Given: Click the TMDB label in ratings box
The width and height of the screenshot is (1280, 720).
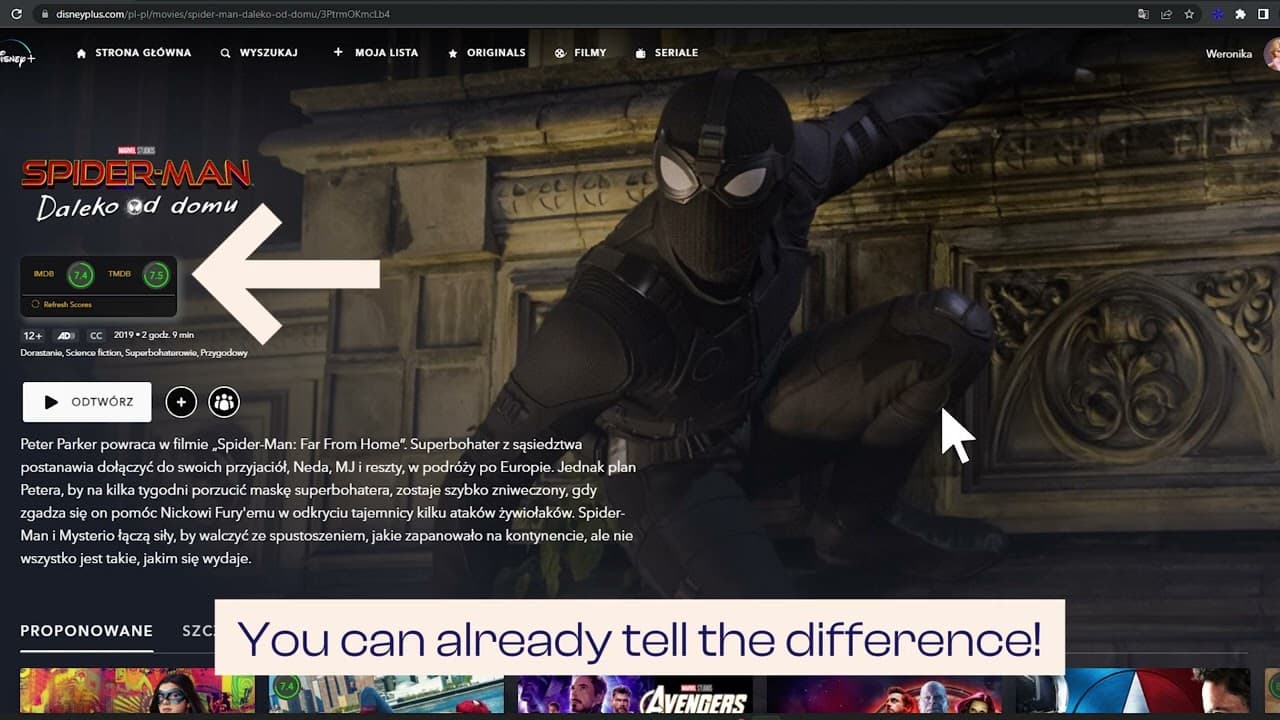Looking at the screenshot, I should 119,274.
